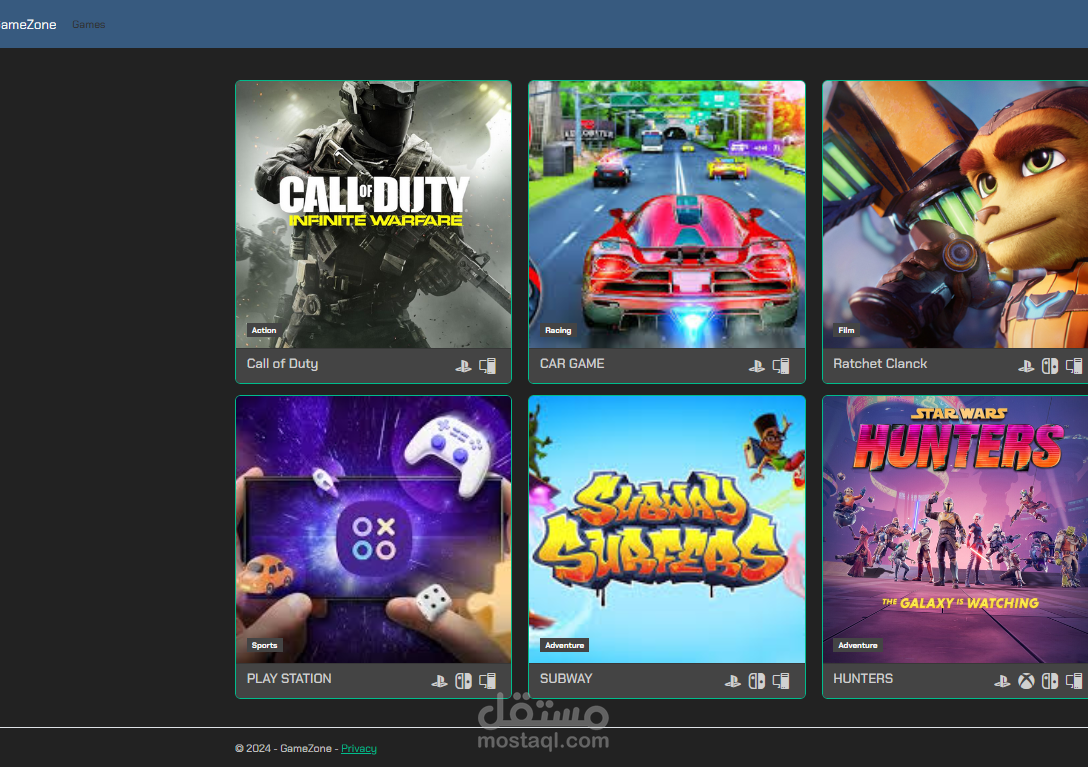Open the Ratchet Clanck cover image
Screen dimensions: 1088x767
click(955, 214)
